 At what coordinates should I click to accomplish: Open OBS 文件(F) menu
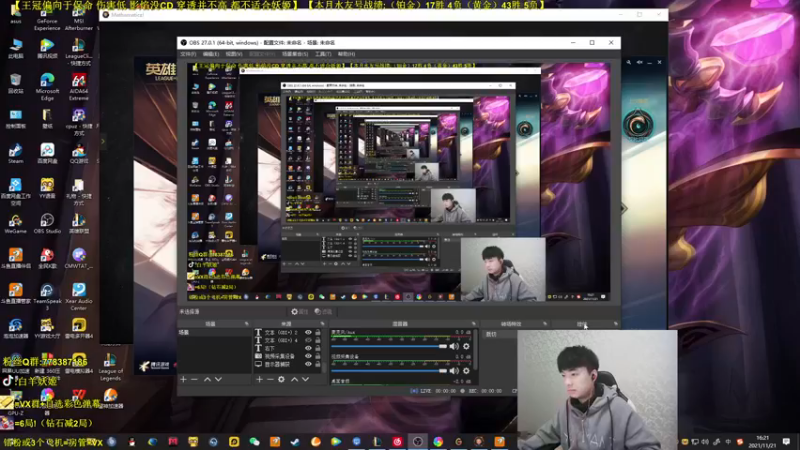coord(188,54)
